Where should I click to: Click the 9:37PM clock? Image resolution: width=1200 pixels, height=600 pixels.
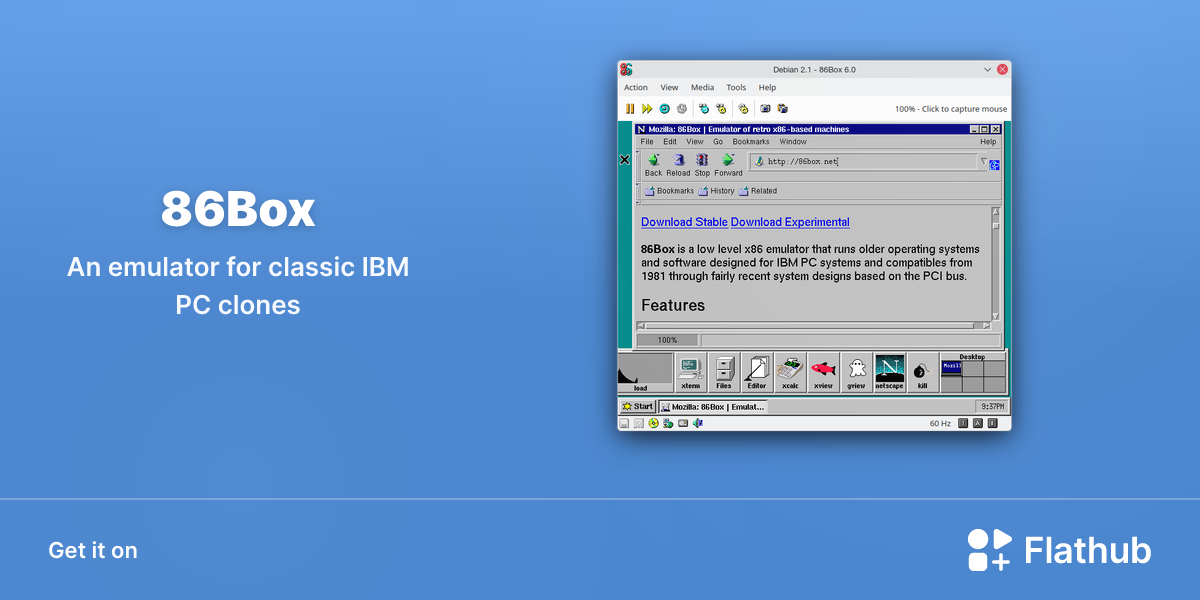click(x=992, y=406)
